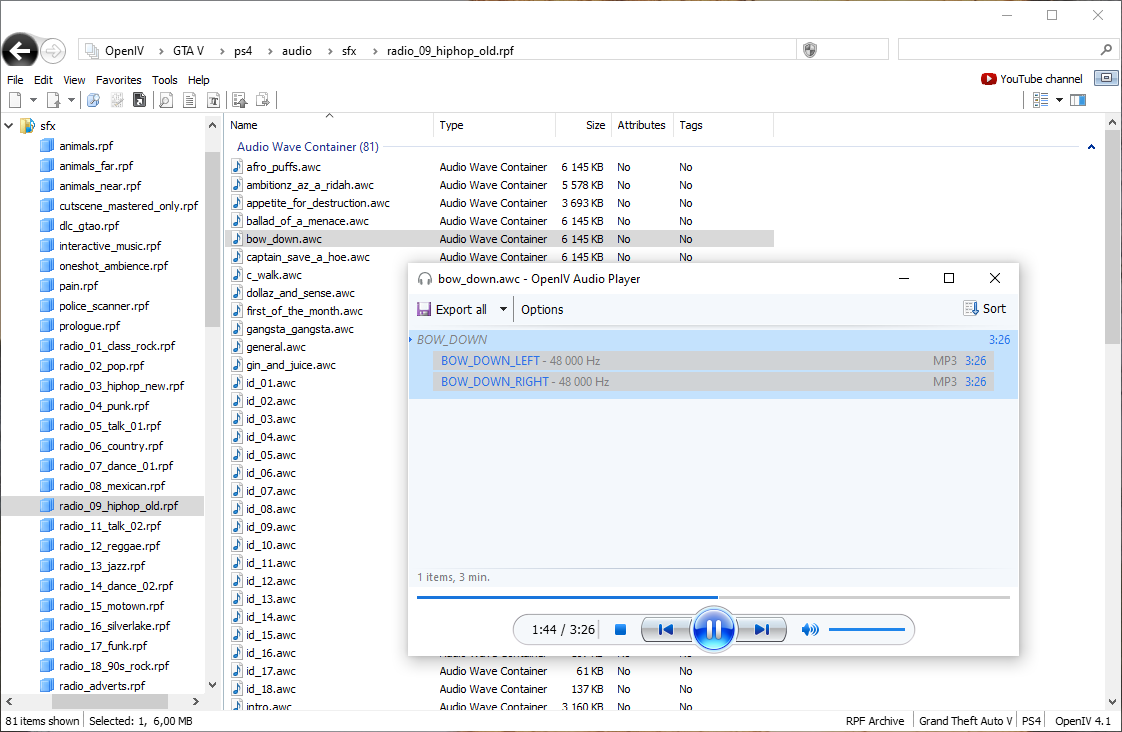Image resolution: width=1122 pixels, height=732 pixels.
Task: Navigate to the ps4 breadcrumb
Action: pyautogui.click(x=243, y=51)
